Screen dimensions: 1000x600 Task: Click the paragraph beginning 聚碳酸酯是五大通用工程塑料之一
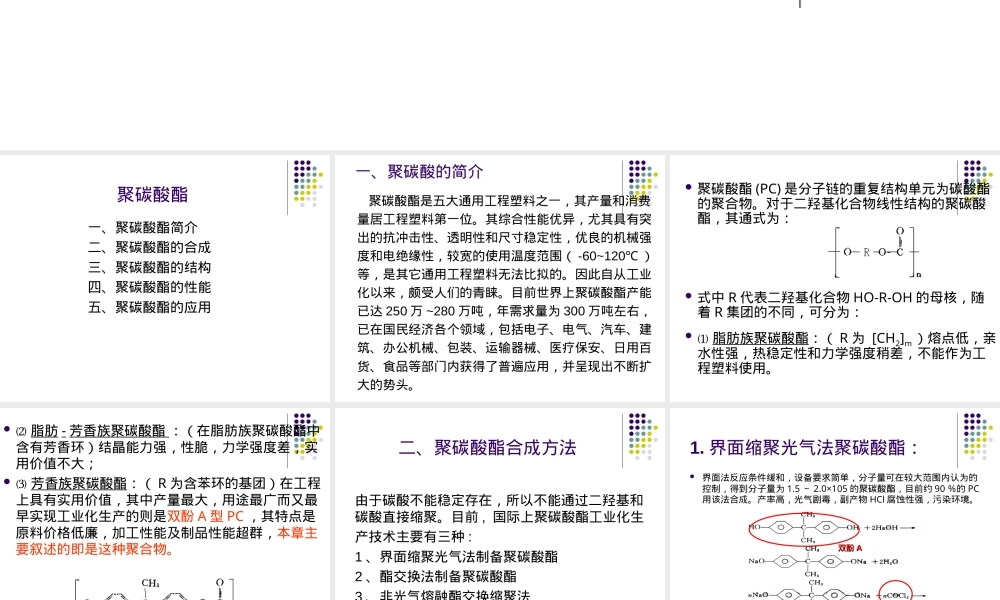pyautogui.click(x=504, y=293)
